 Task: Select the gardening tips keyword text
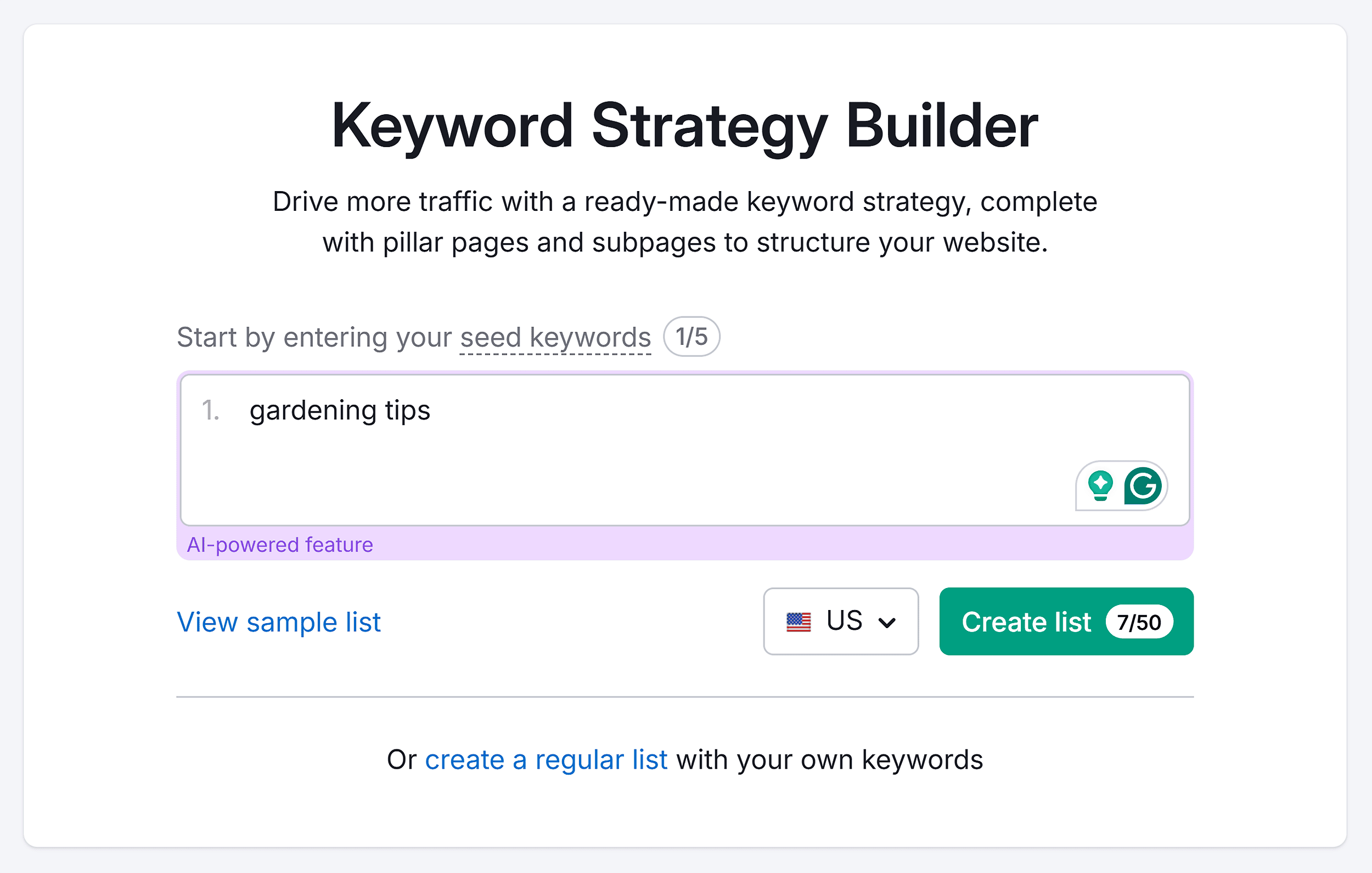(340, 410)
